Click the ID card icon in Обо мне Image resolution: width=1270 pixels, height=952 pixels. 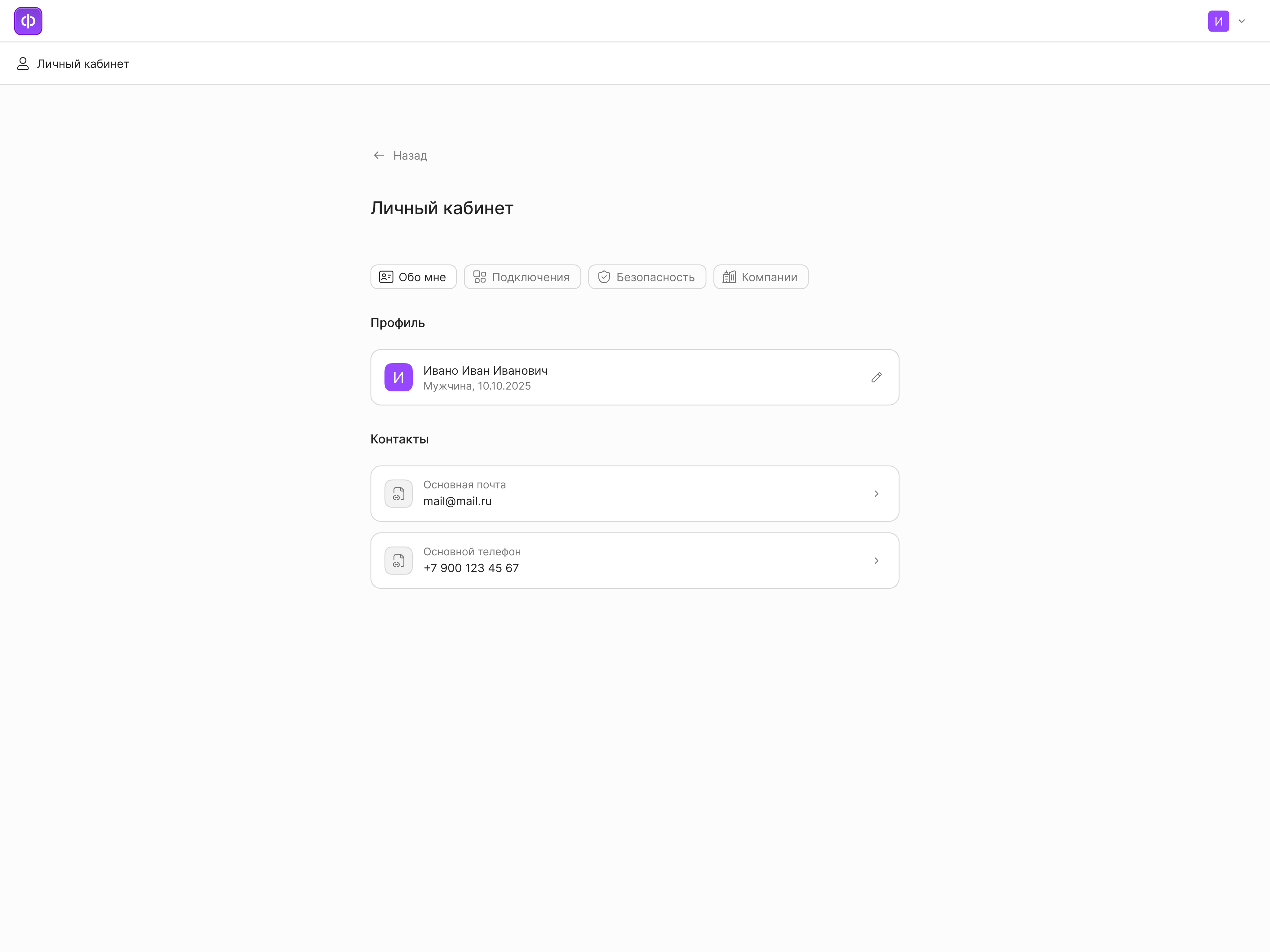[x=386, y=277]
